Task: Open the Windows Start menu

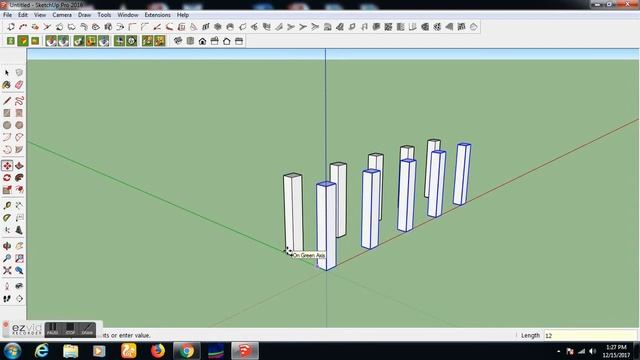Action: click(x=13, y=351)
